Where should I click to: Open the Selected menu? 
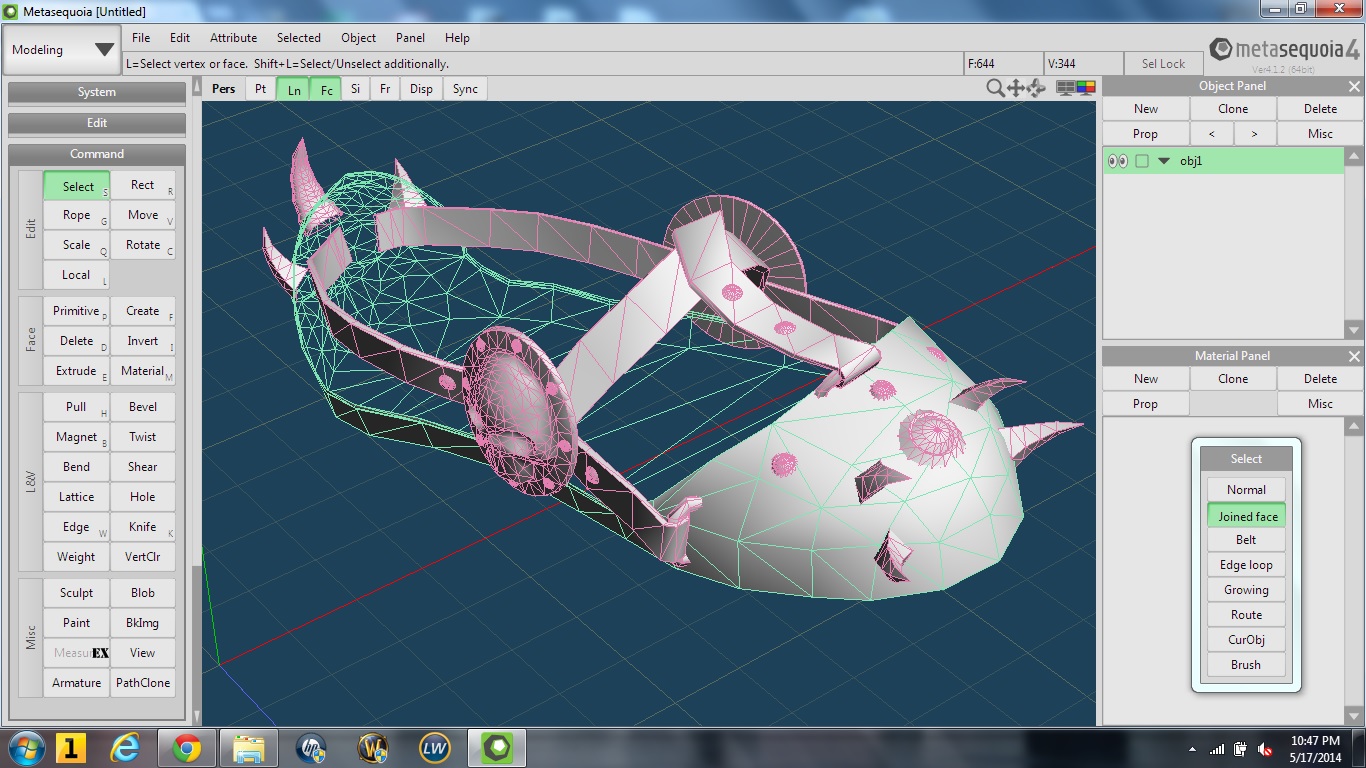click(299, 38)
